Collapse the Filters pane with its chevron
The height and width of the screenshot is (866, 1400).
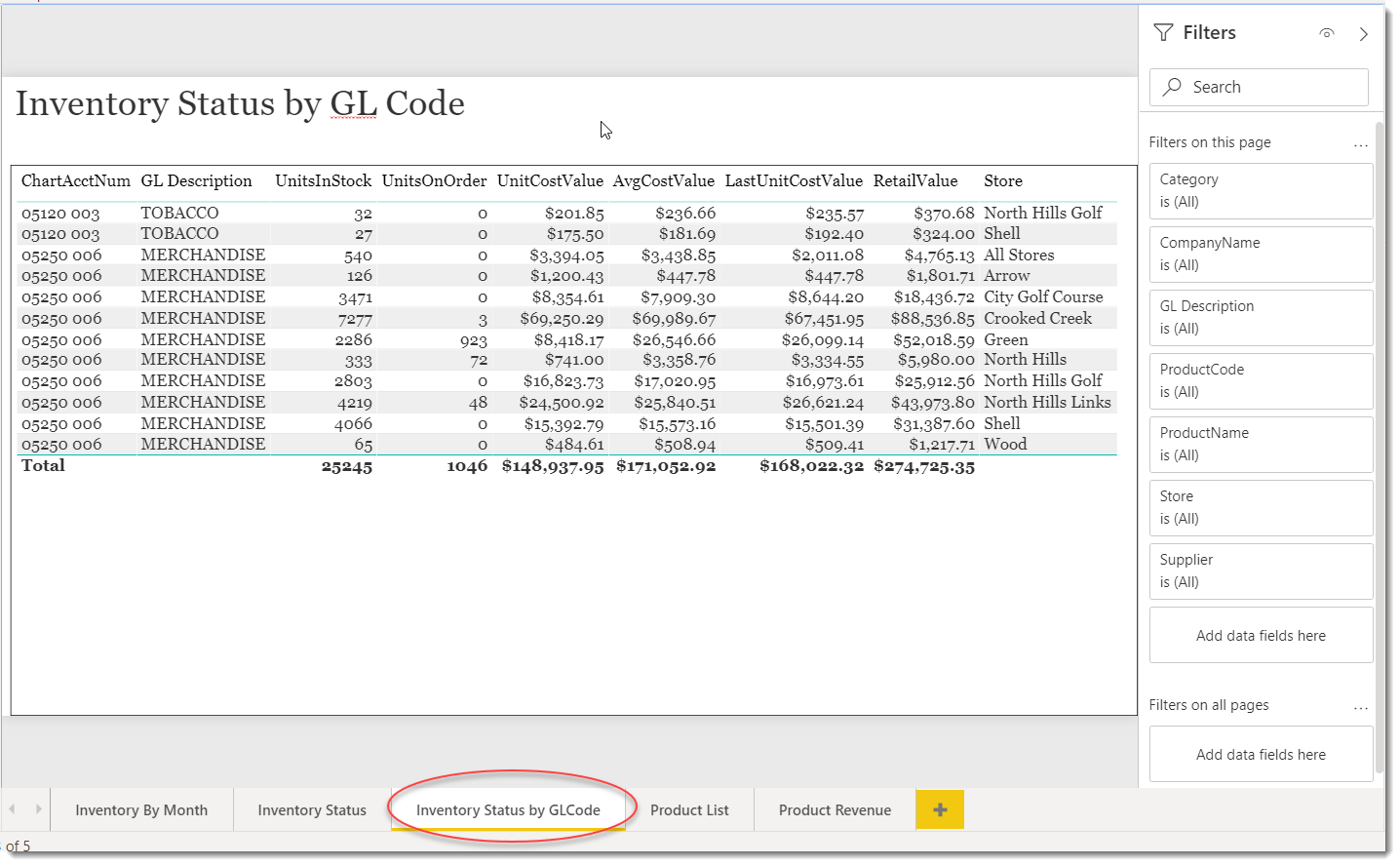(x=1364, y=32)
